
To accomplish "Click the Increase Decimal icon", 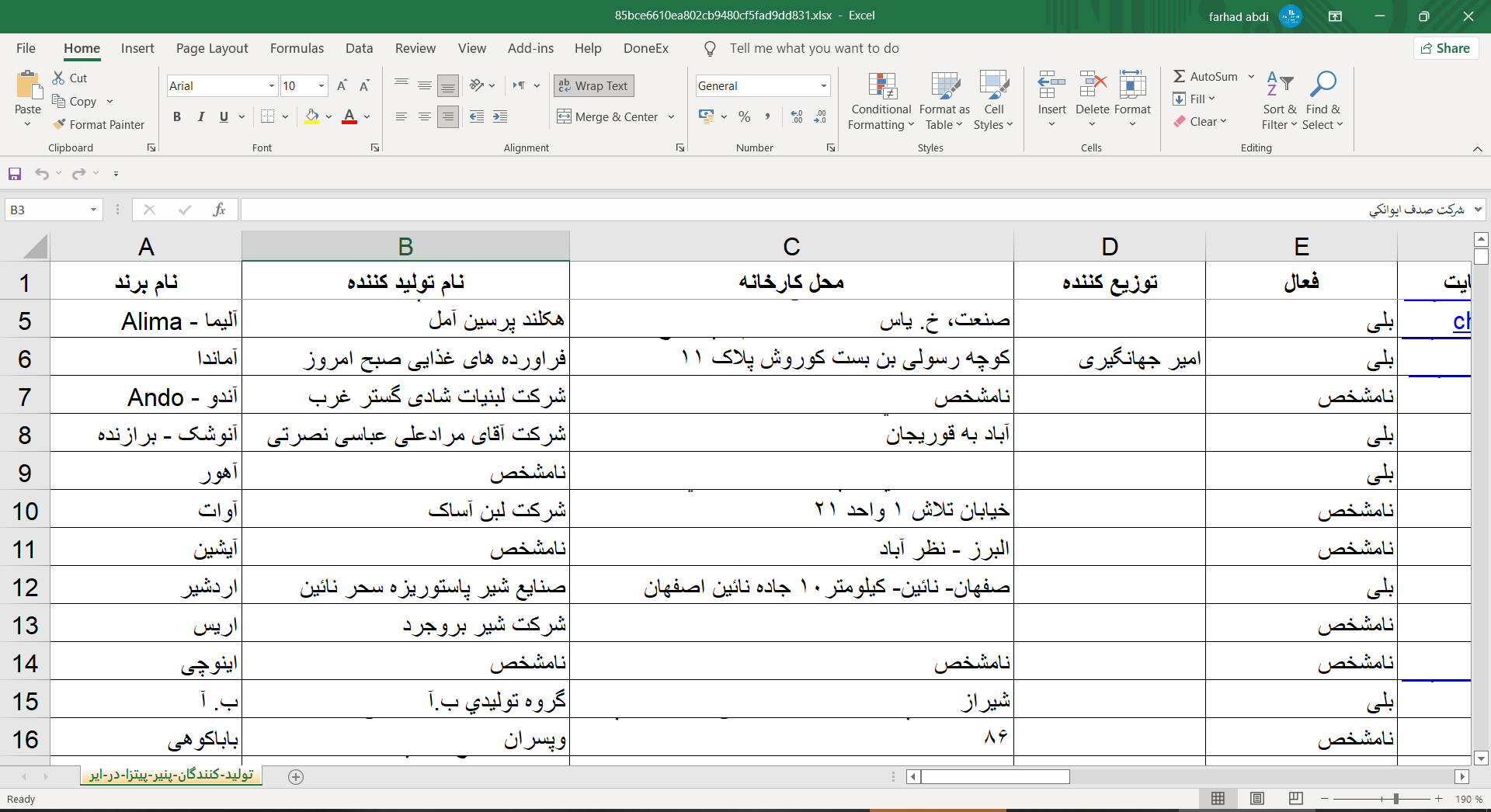I will point(797,117).
